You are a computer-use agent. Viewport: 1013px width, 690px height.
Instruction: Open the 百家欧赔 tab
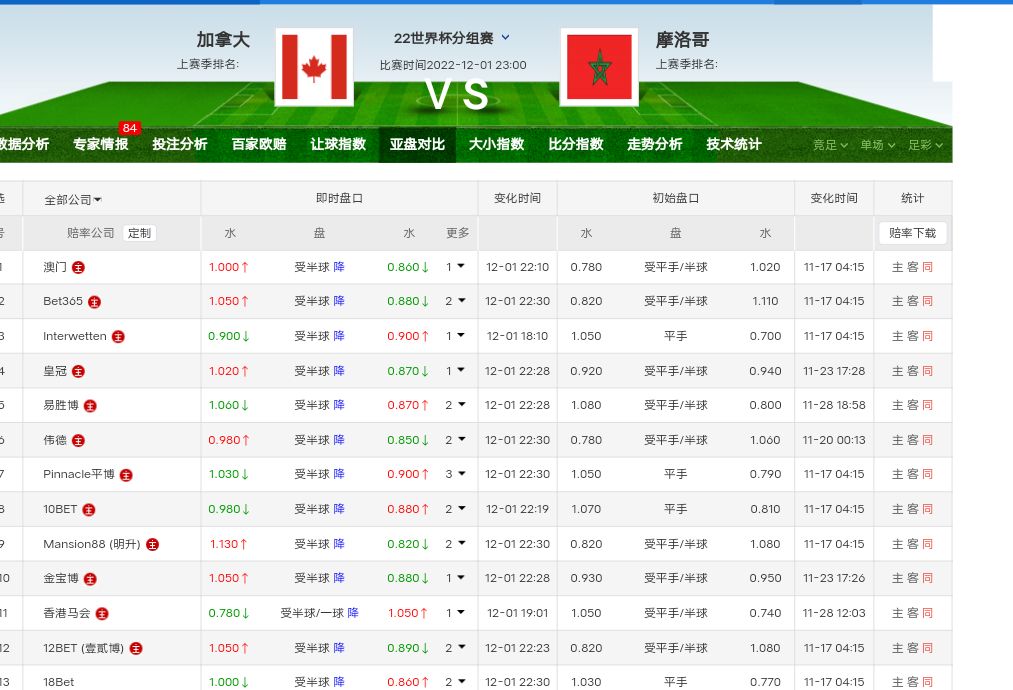[x=258, y=144]
